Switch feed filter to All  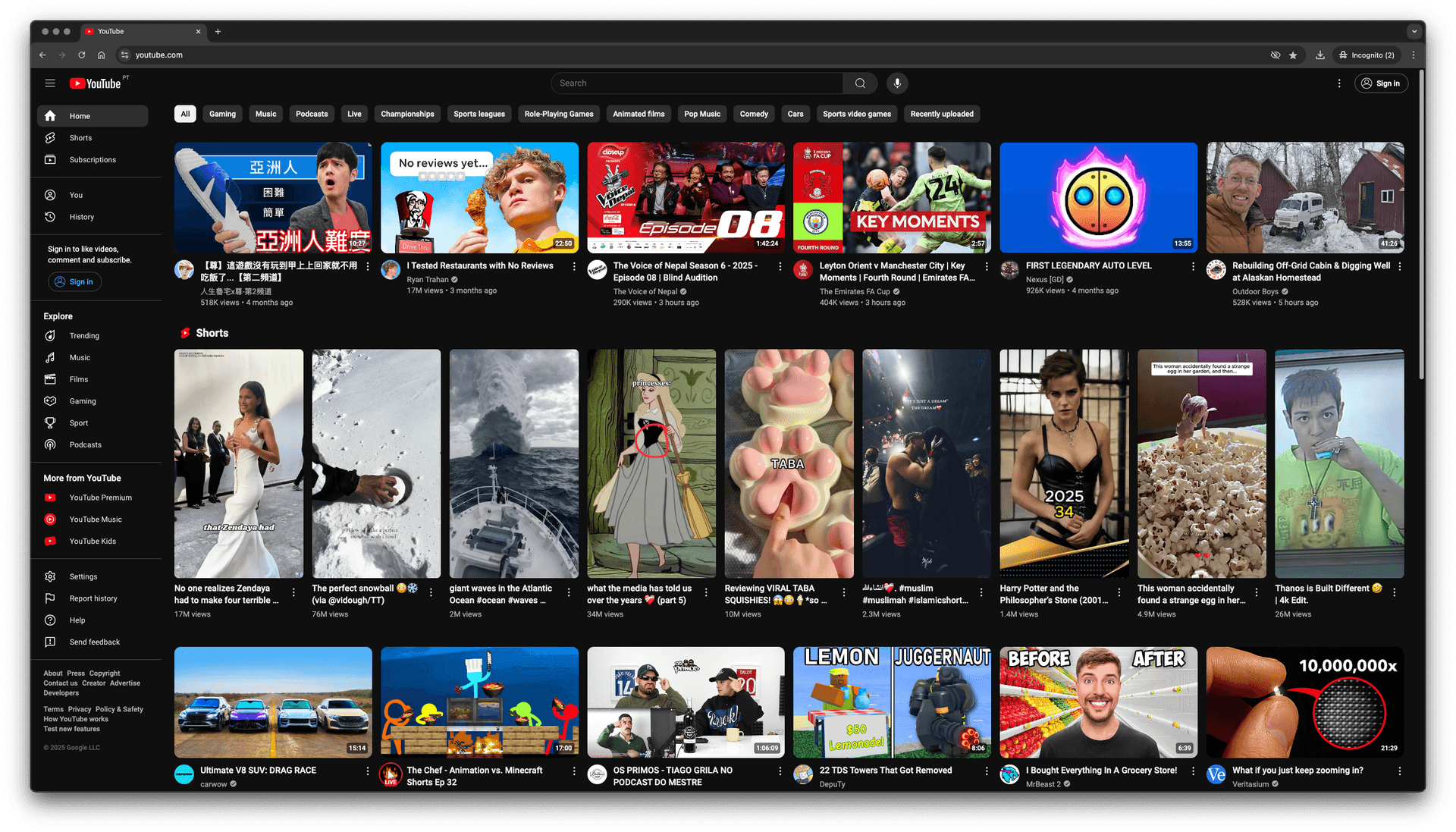[x=184, y=114]
